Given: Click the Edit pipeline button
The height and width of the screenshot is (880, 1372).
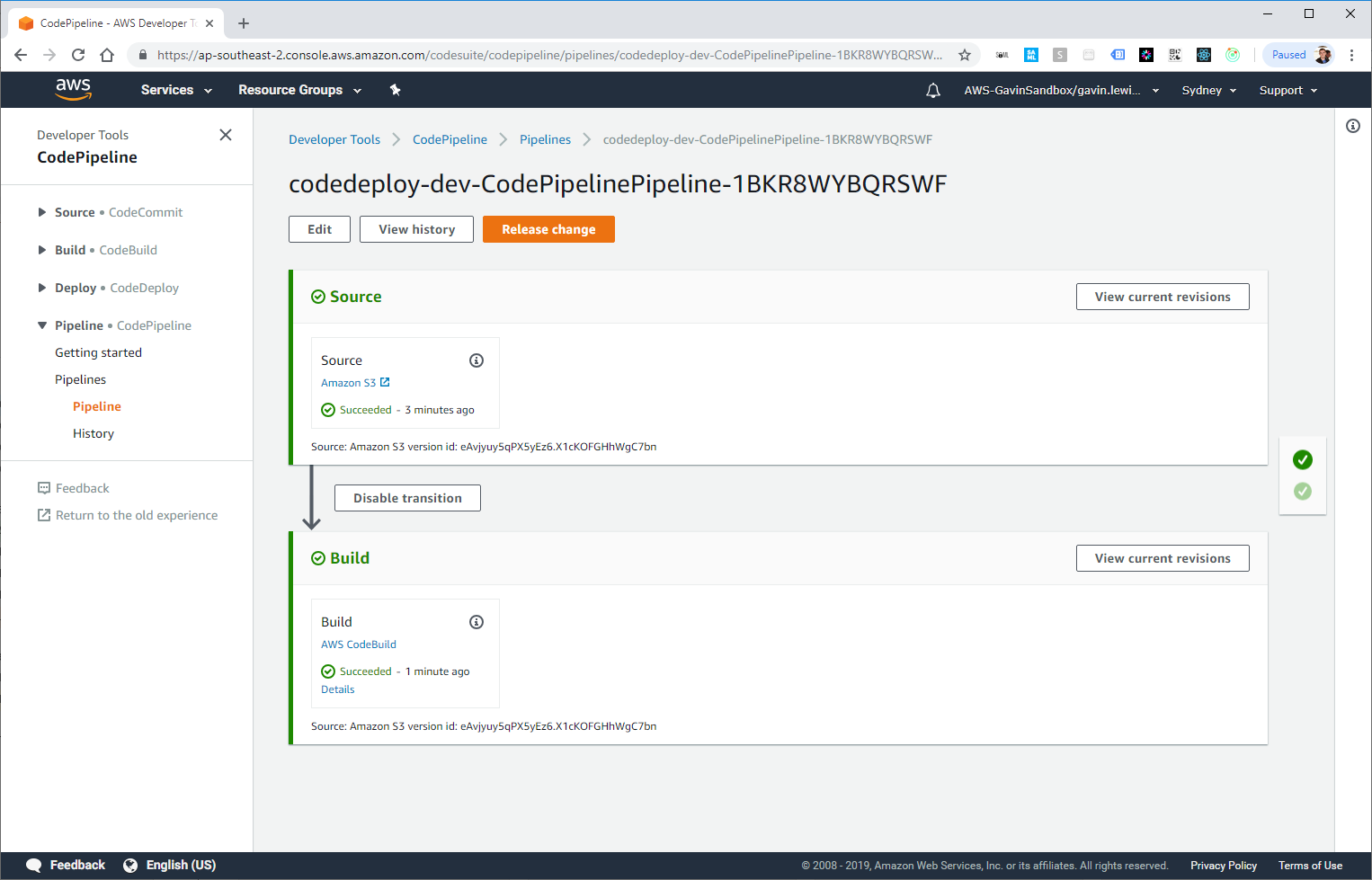Looking at the screenshot, I should (x=319, y=229).
